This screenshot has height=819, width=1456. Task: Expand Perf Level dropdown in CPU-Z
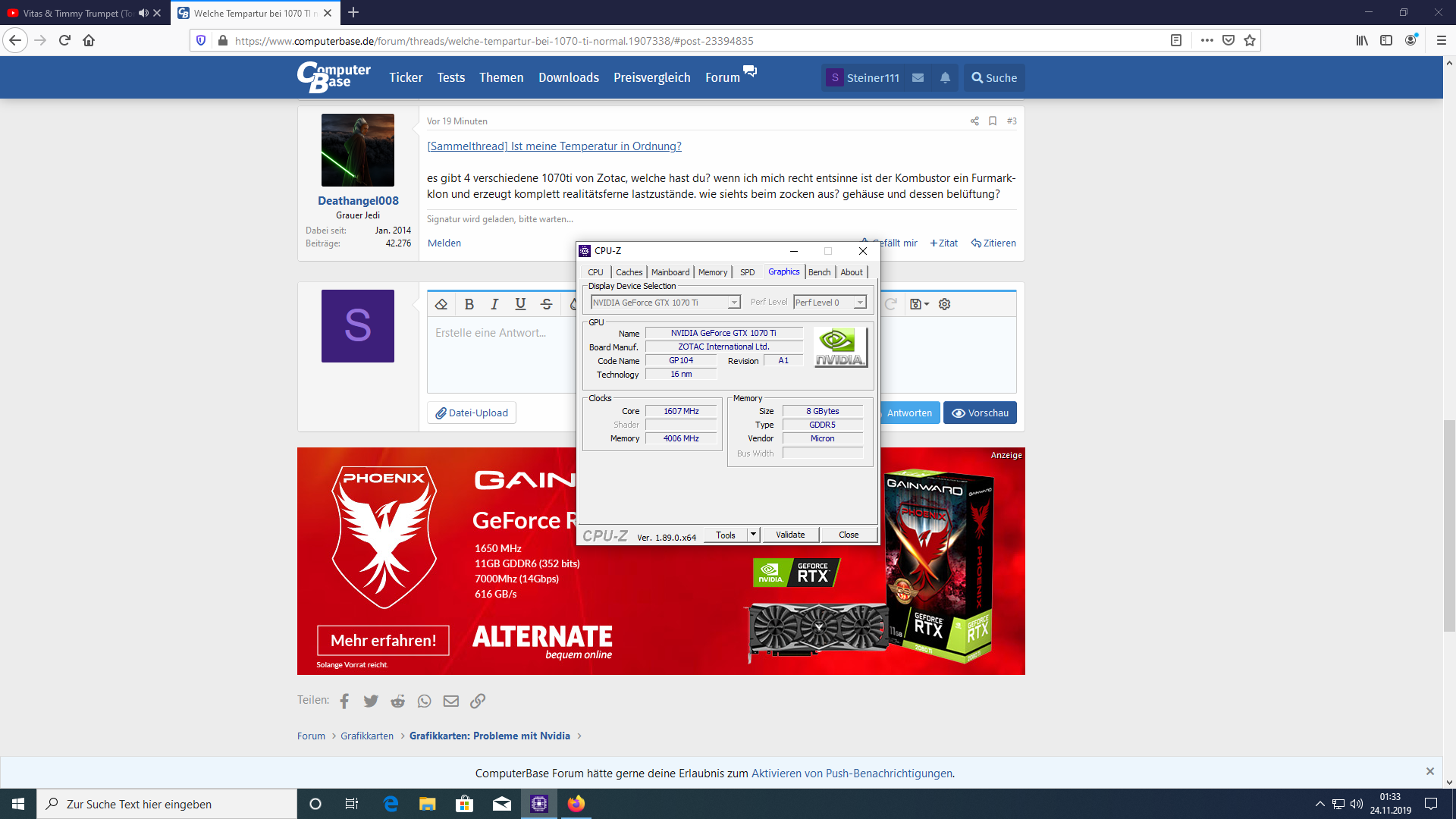pyautogui.click(x=859, y=303)
